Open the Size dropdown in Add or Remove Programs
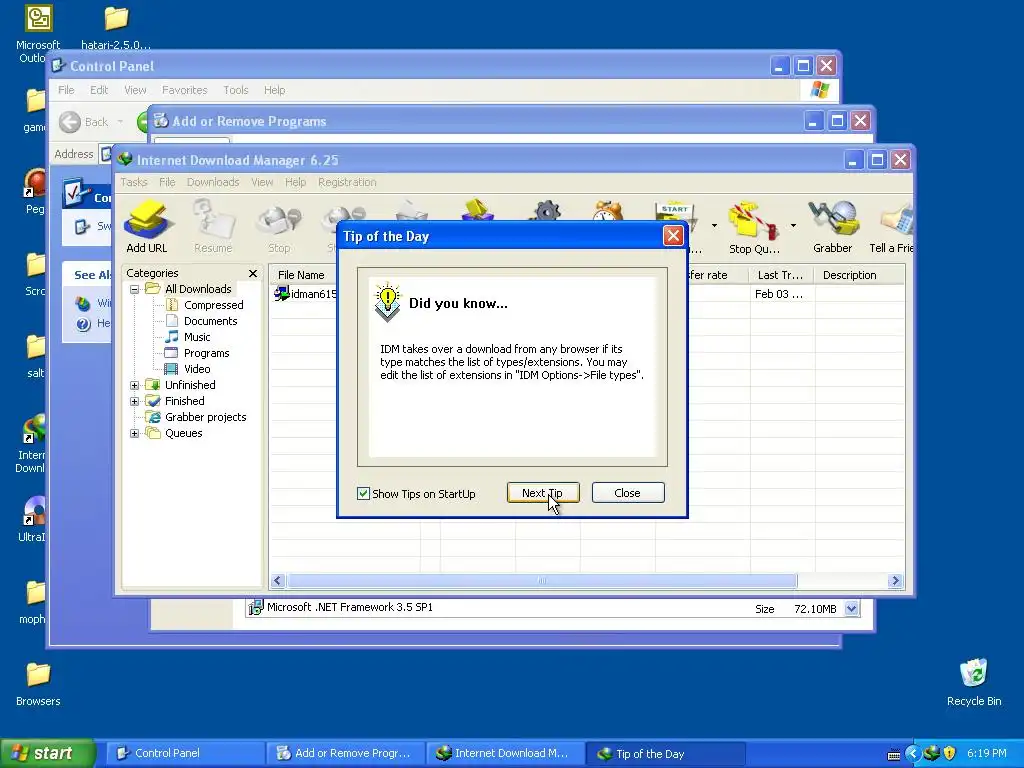 pyautogui.click(x=851, y=609)
